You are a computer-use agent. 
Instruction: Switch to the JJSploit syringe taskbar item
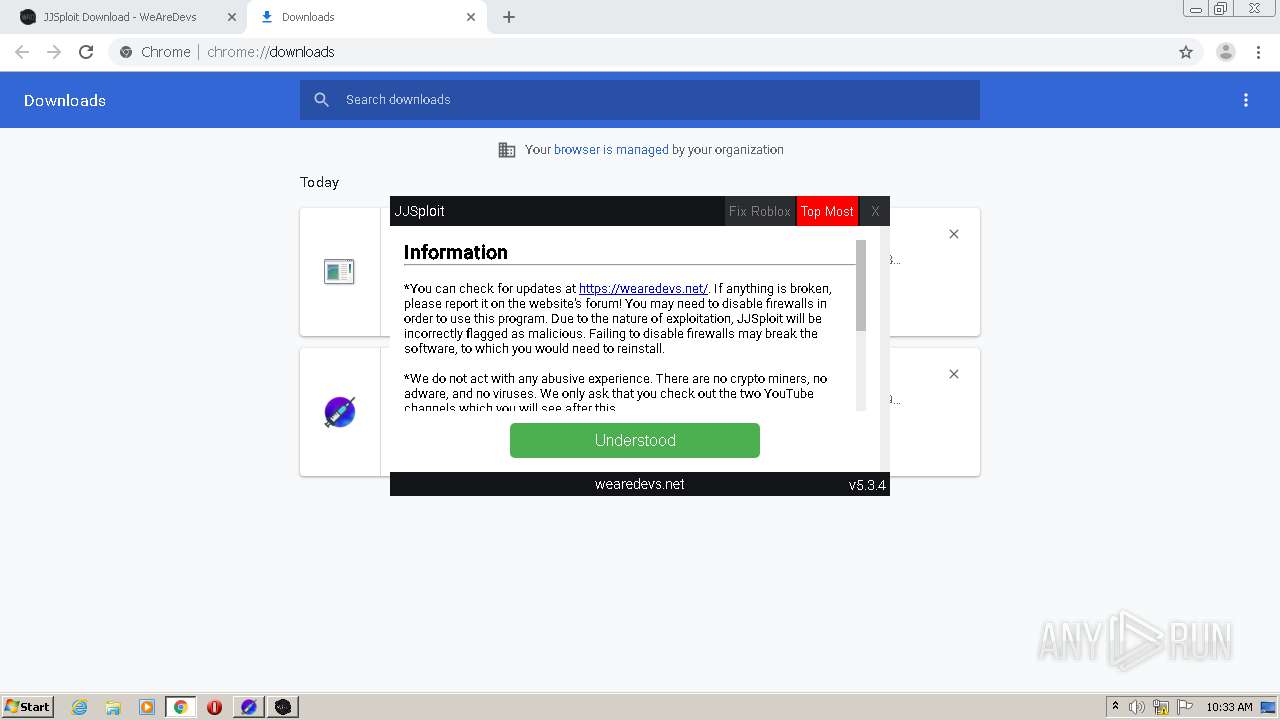[249, 707]
